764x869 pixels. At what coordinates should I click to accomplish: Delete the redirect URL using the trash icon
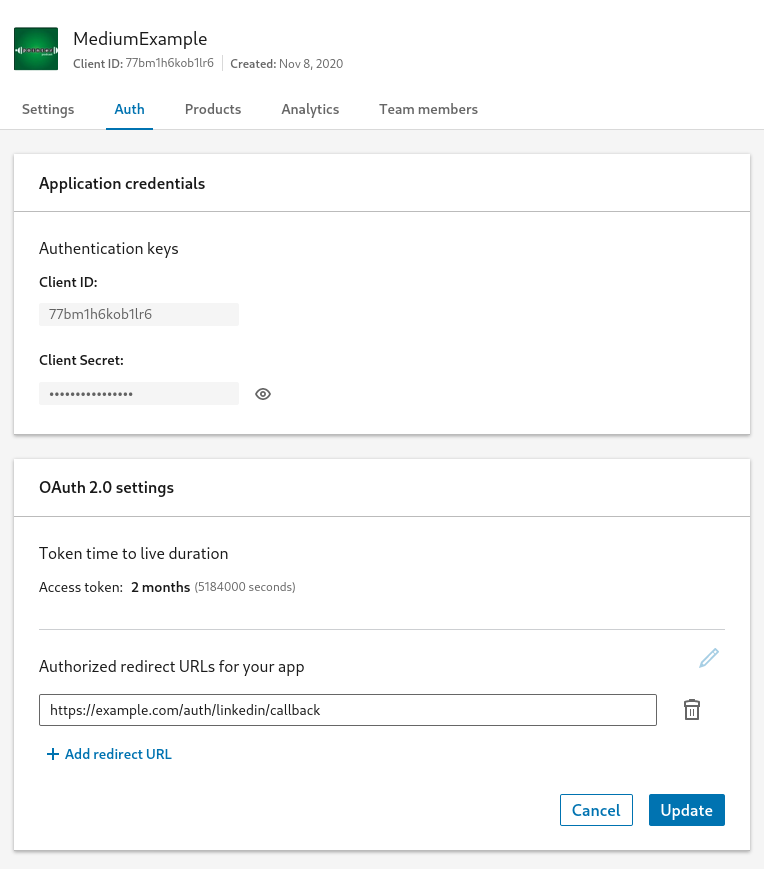click(x=692, y=710)
